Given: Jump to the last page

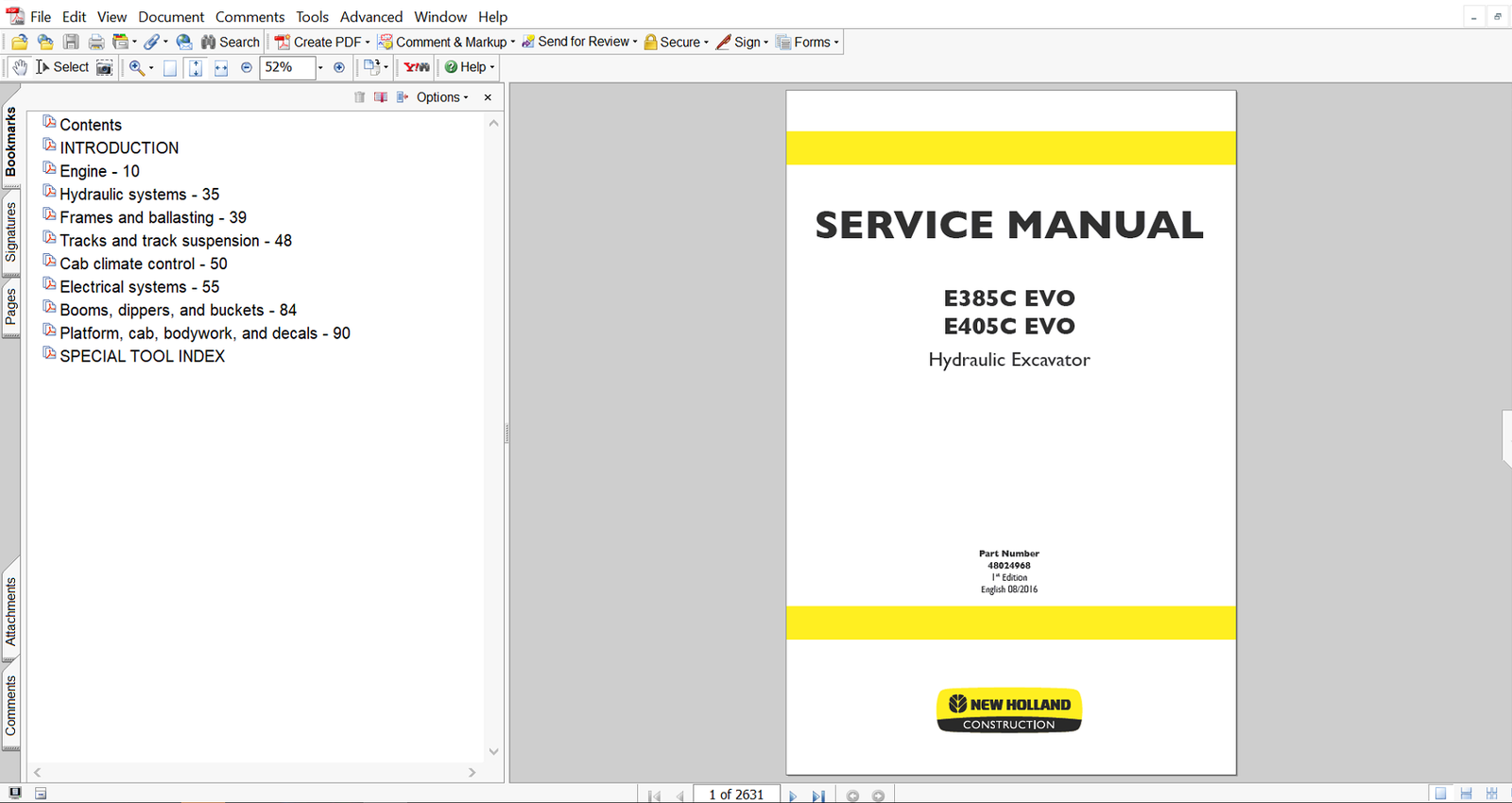Looking at the screenshot, I should point(818,795).
